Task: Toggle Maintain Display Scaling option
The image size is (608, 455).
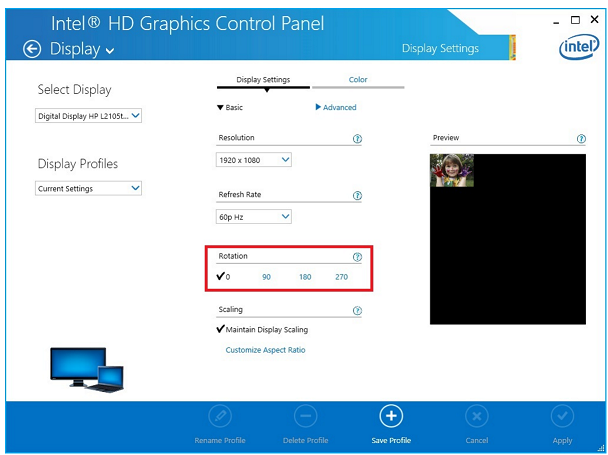Action: pyautogui.click(x=262, y=329)
